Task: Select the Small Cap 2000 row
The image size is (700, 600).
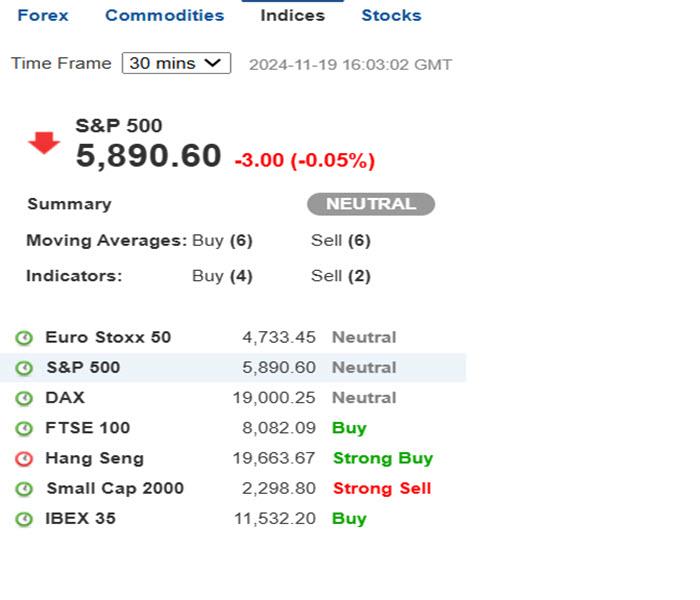Action: coord(115,488)
